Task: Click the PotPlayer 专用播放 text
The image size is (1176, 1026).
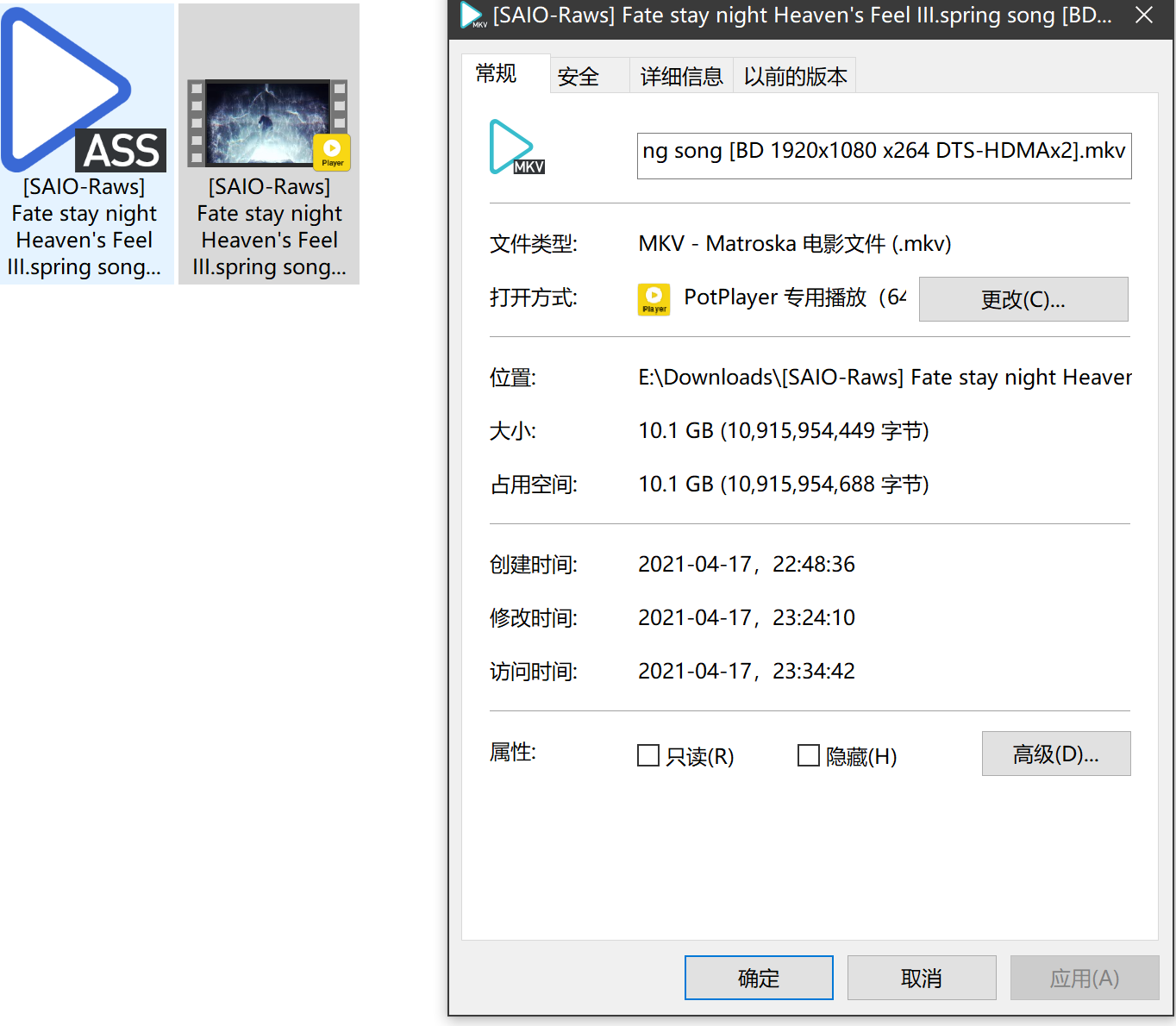Action: (x=795, y=297)
